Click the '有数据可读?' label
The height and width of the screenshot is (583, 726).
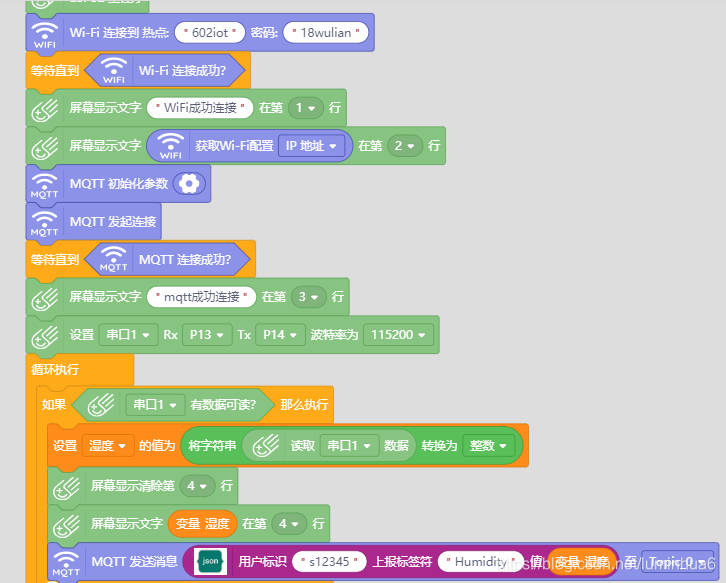(223, 405)
